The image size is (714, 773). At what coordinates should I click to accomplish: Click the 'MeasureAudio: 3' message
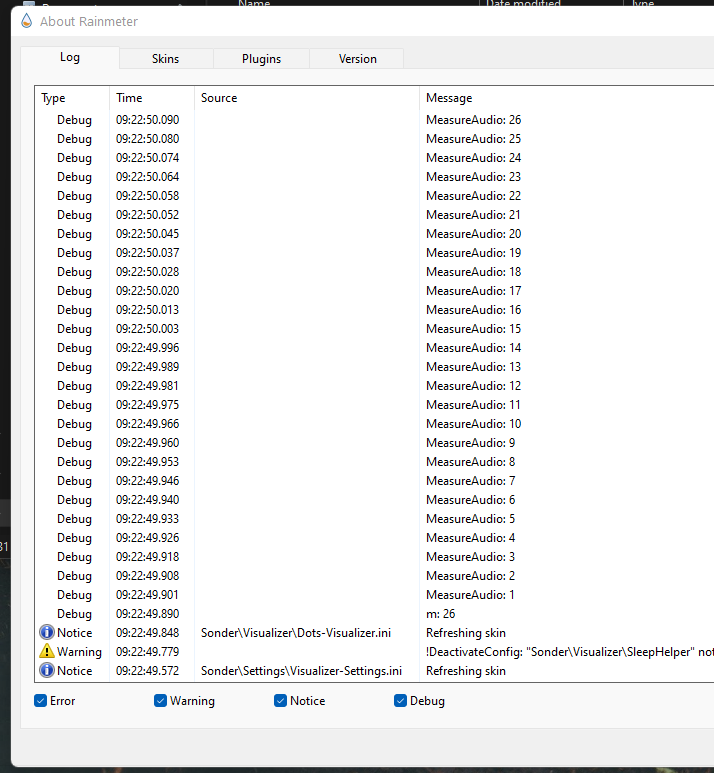tap(470, 556)
